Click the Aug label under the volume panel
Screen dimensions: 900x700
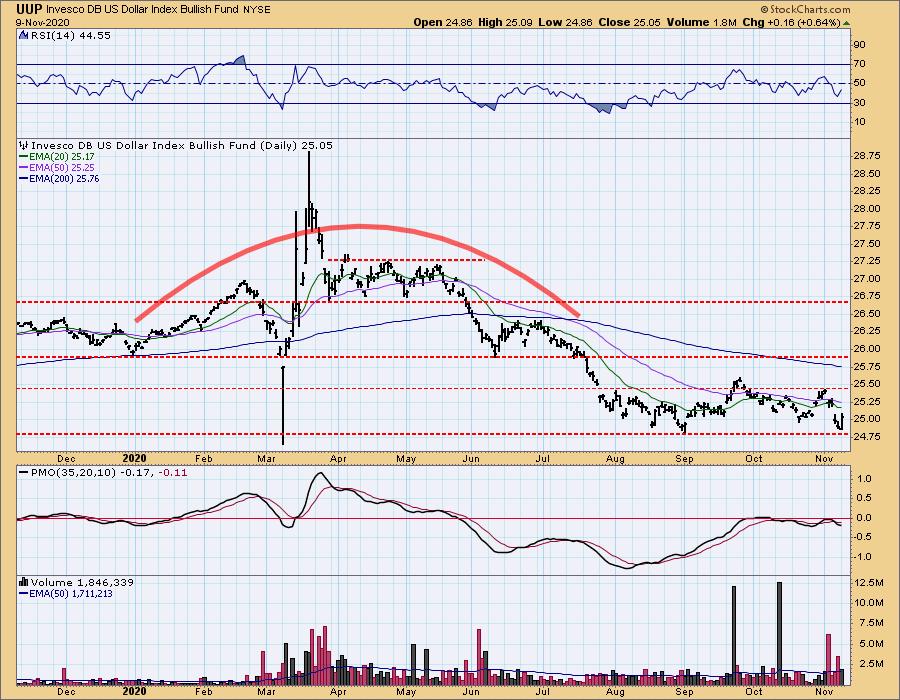coord(615,691)
